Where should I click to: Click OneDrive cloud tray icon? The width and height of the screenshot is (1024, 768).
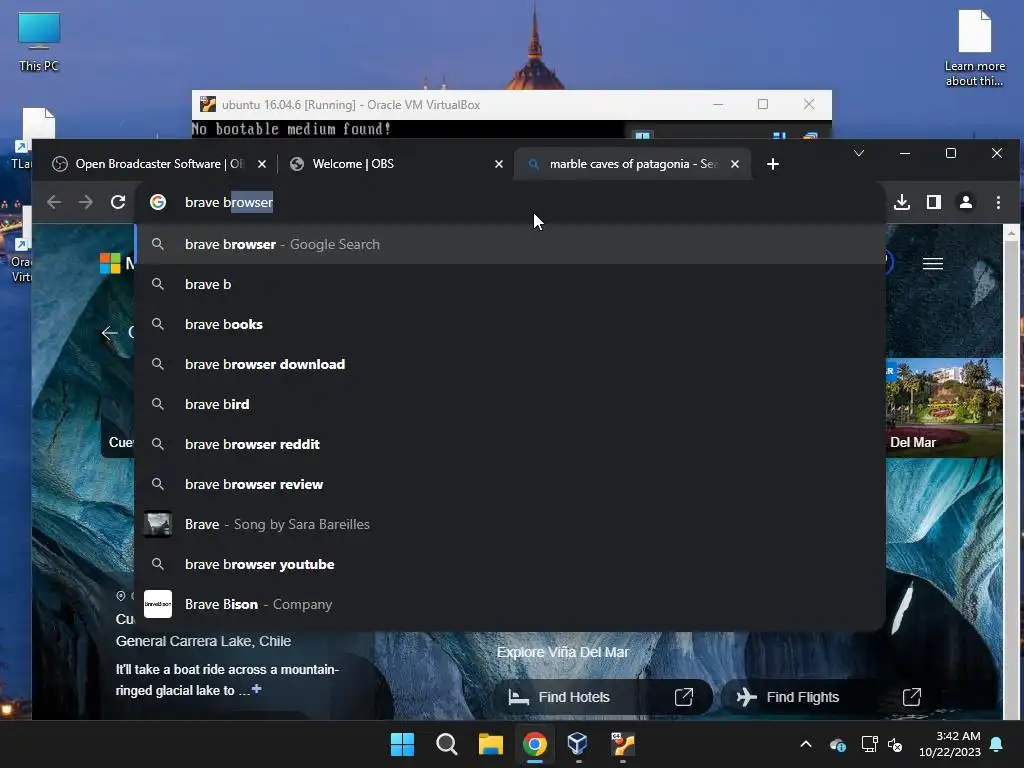tap(838, 744)
